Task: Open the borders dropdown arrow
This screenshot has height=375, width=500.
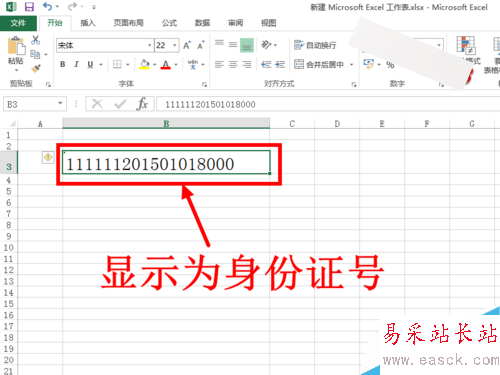Action: [x=128, y=64]
